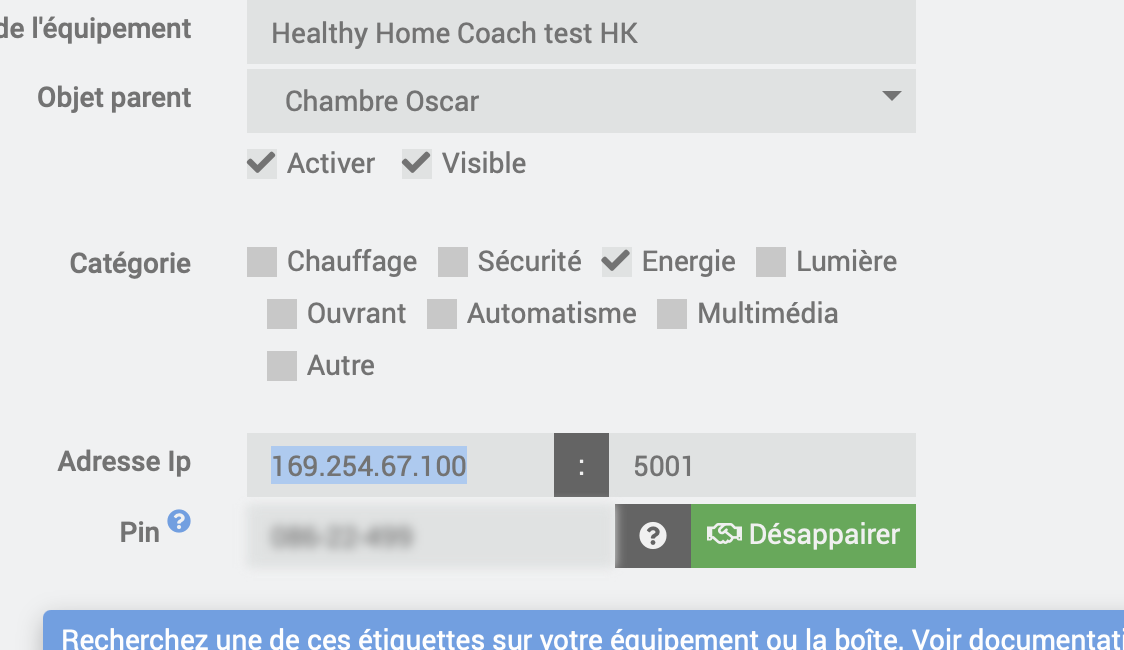This screenshot has width=1124, height=650.
Task: Check the Multimédia category box
Action: 672,314
